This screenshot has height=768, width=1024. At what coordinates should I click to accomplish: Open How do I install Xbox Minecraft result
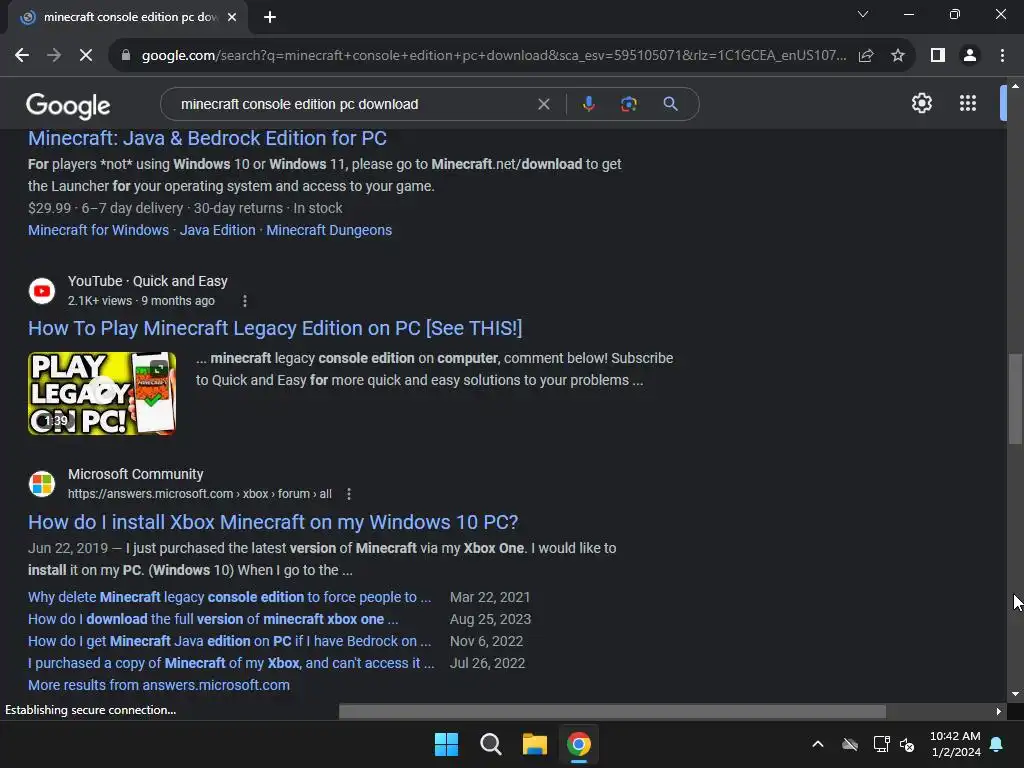(x=273, y=522)
